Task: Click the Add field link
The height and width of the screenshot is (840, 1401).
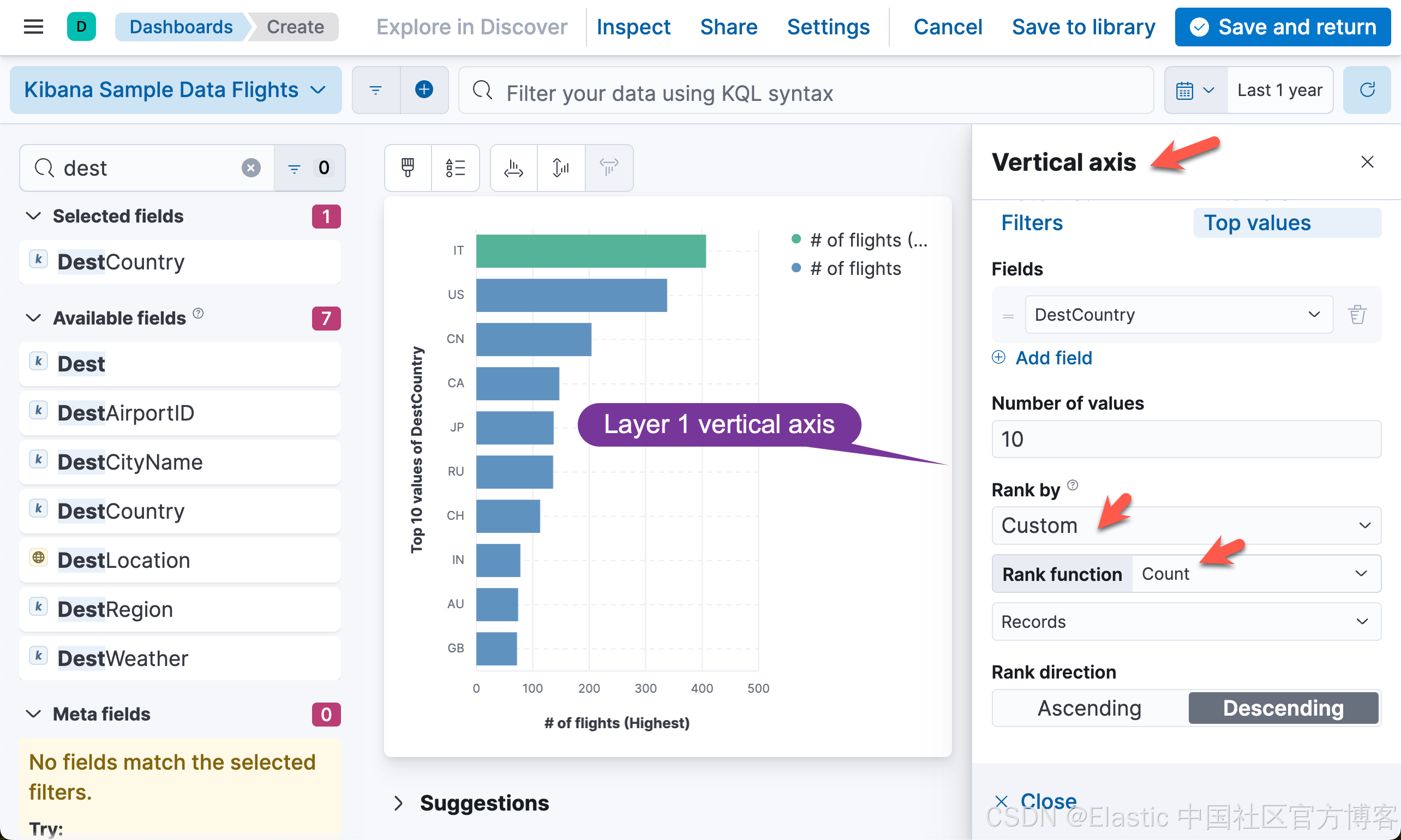Action: click(x=1053, y=358)
